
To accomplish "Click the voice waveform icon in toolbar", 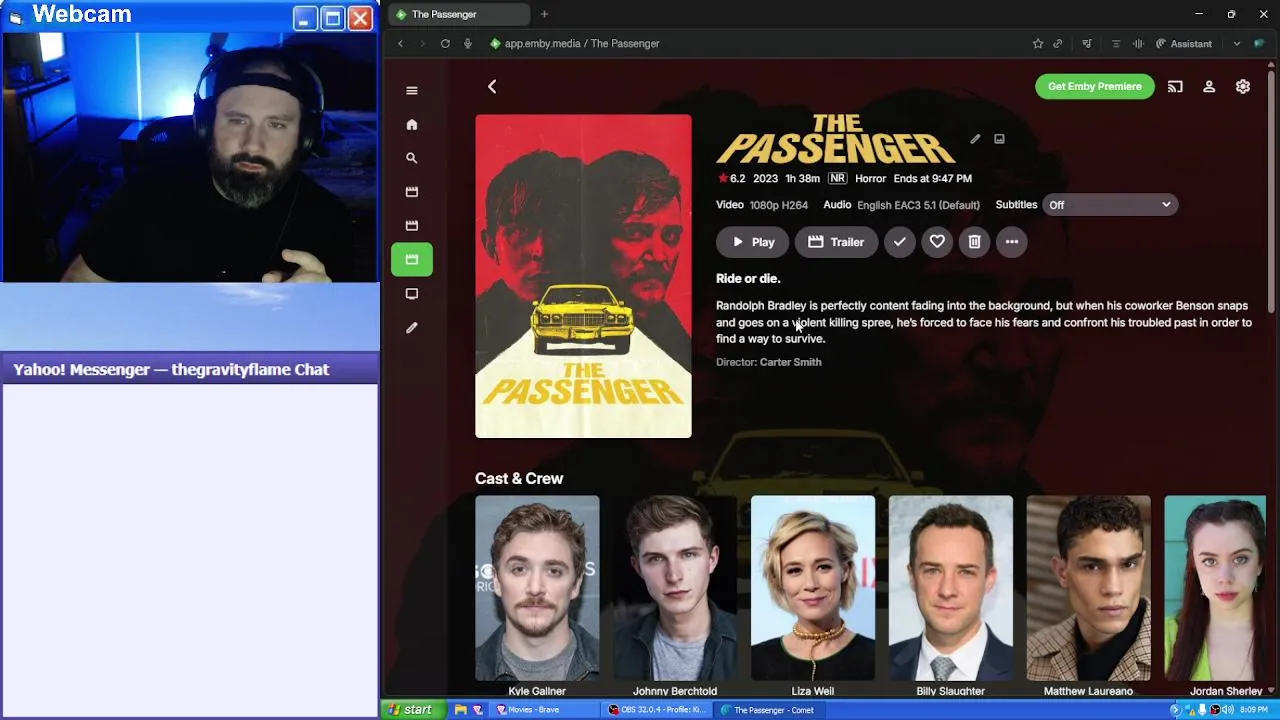I will (x=1138, y=44).
